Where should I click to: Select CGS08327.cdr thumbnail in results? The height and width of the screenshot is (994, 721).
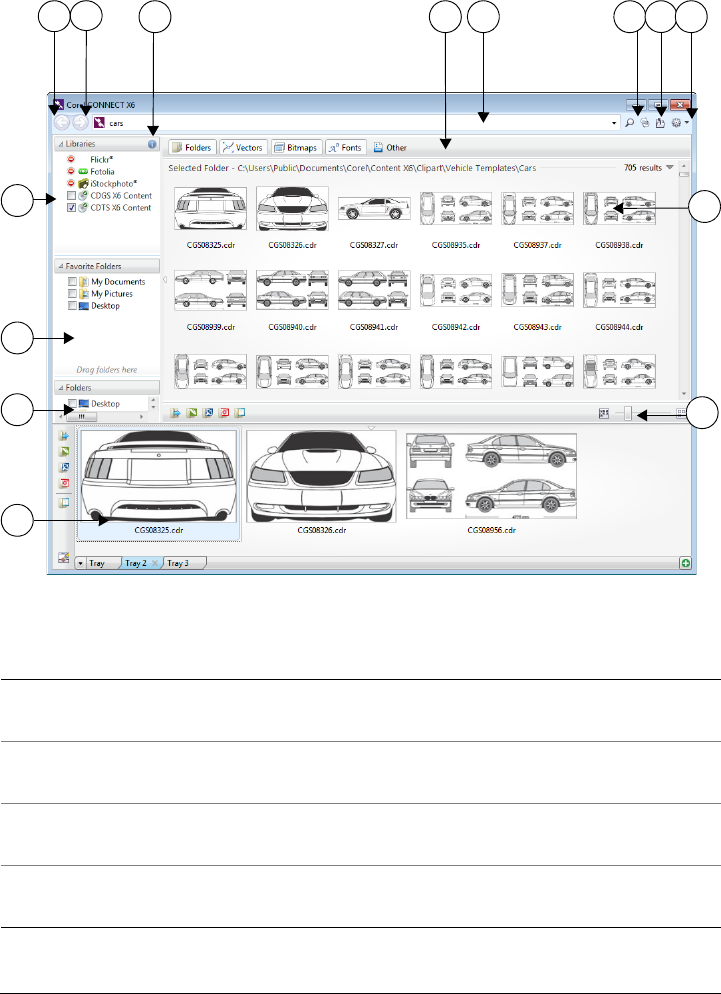coord(374,209)
